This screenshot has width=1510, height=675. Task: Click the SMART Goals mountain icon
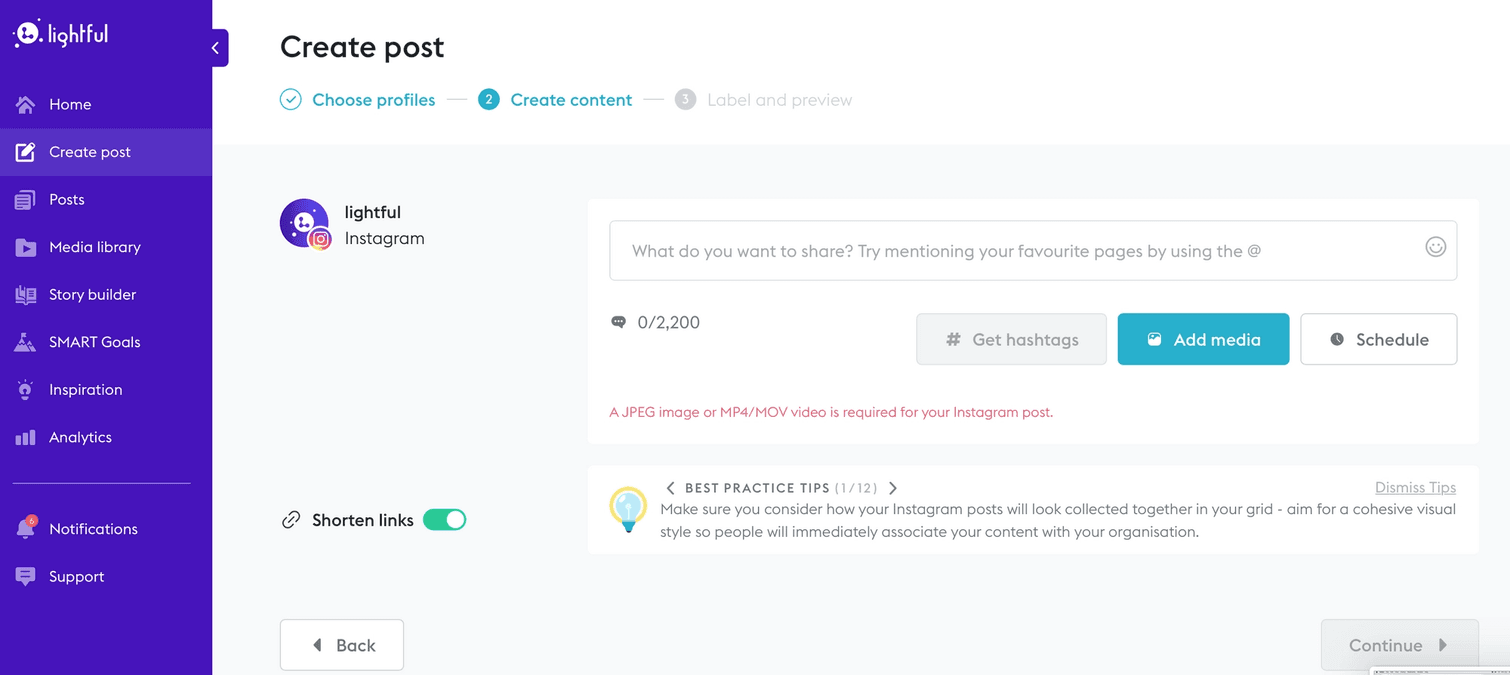(x=25, y=342)
